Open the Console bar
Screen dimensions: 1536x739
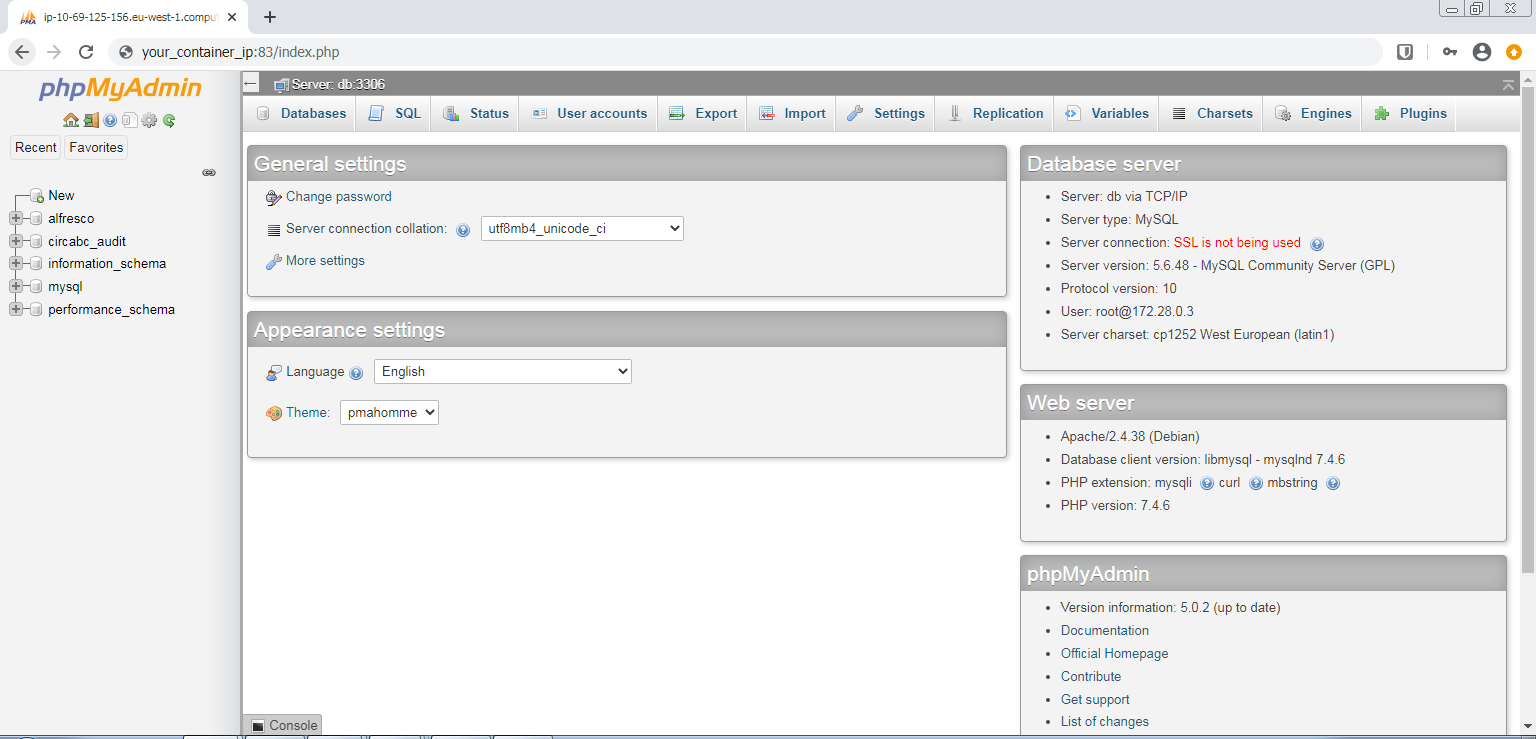(283, 726)
